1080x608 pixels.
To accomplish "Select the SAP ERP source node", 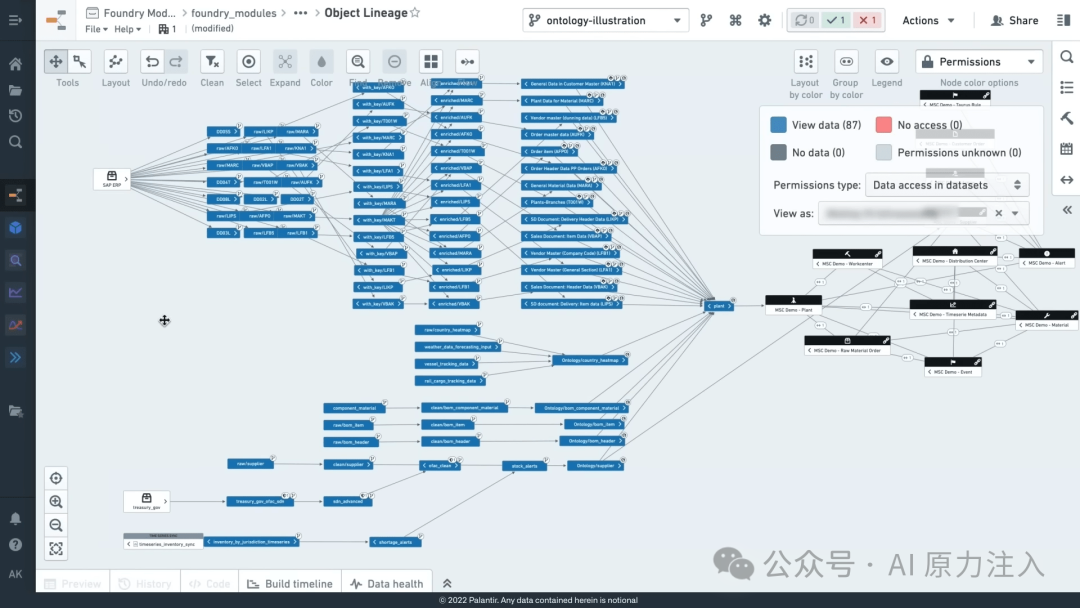I will pyautogui.click(x=112, y=179).
